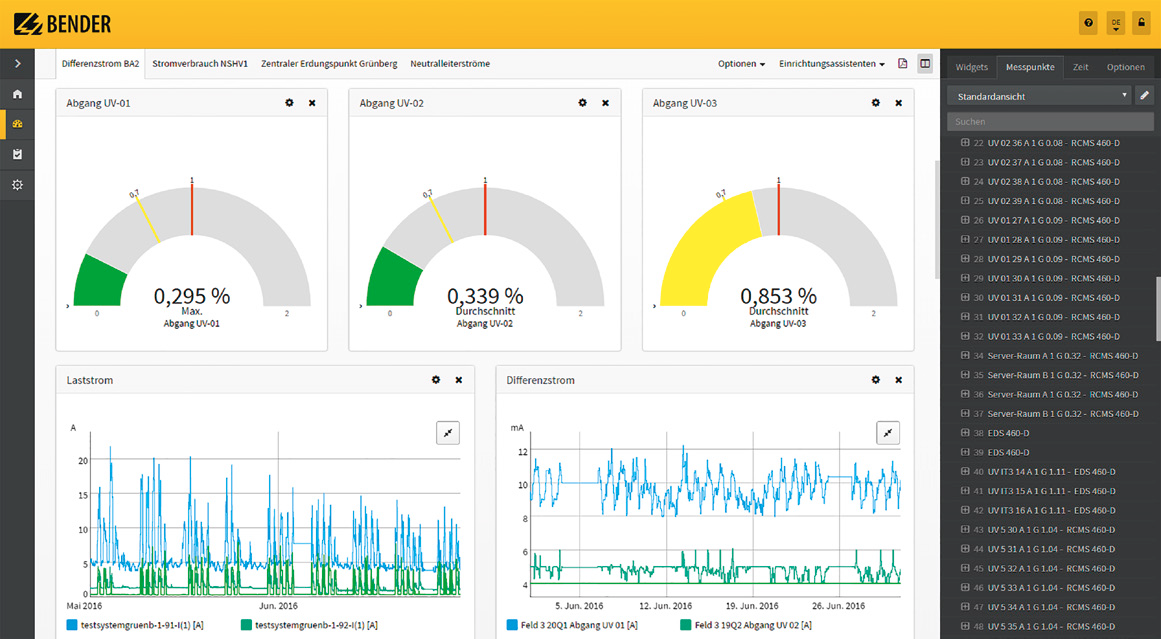Open settings gear in left sidebar
Image resolution: width=1161 pixels, height=639 pixels.
tap(17, 185)
